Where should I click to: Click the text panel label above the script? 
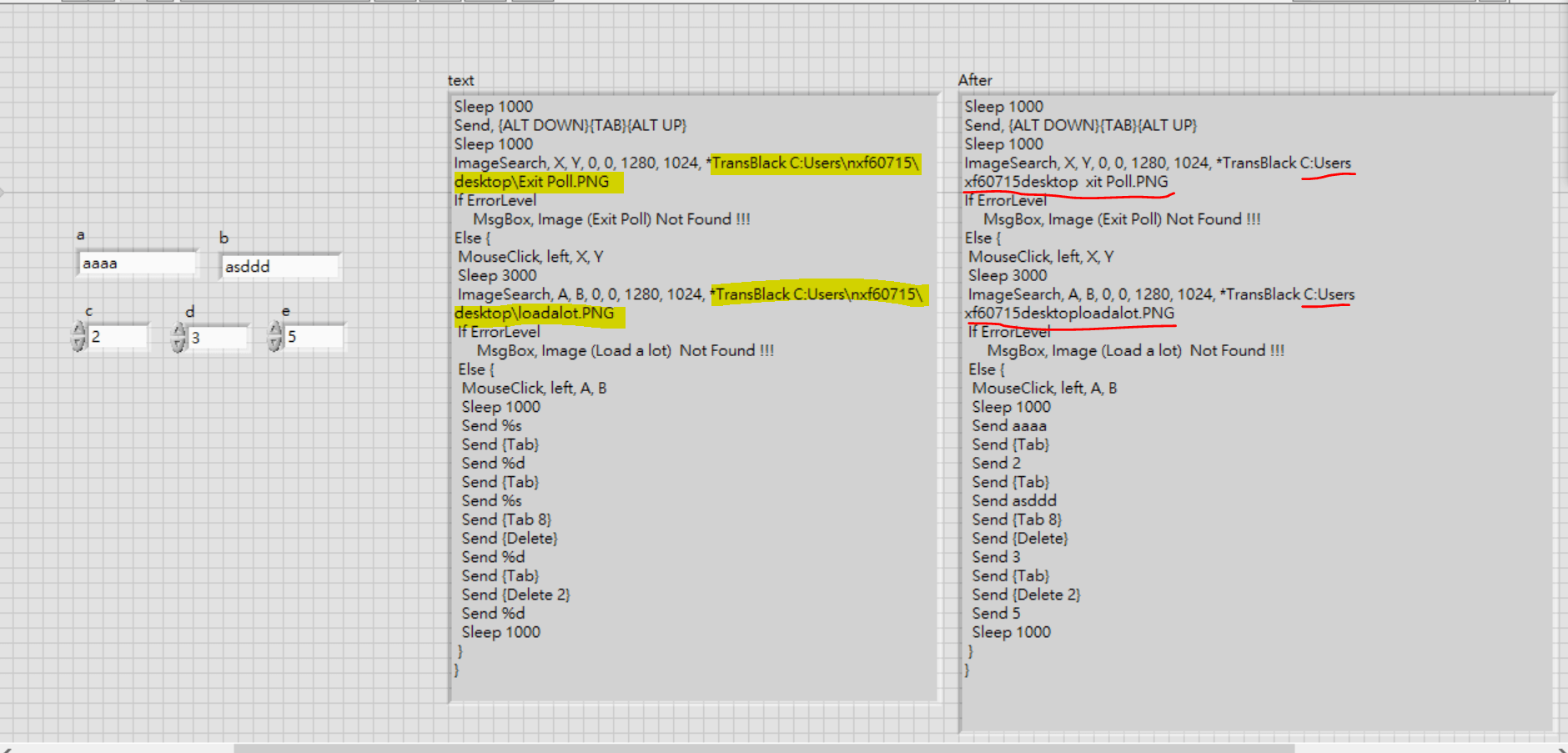(x=460, y=80)
